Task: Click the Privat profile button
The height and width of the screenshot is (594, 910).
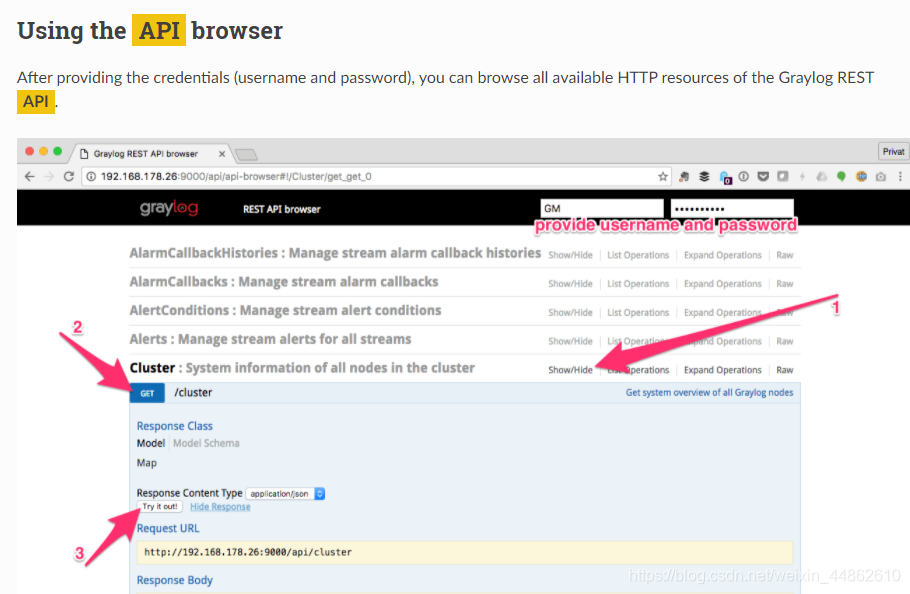Action: [893, 151]
